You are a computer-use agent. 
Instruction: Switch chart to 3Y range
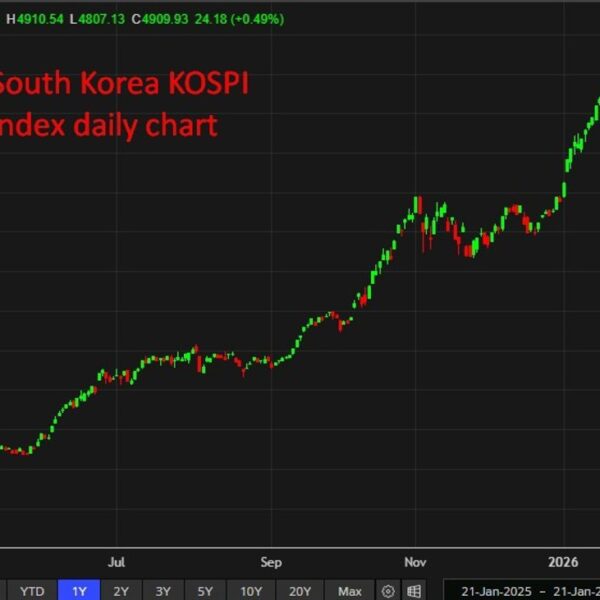[163, 591]
